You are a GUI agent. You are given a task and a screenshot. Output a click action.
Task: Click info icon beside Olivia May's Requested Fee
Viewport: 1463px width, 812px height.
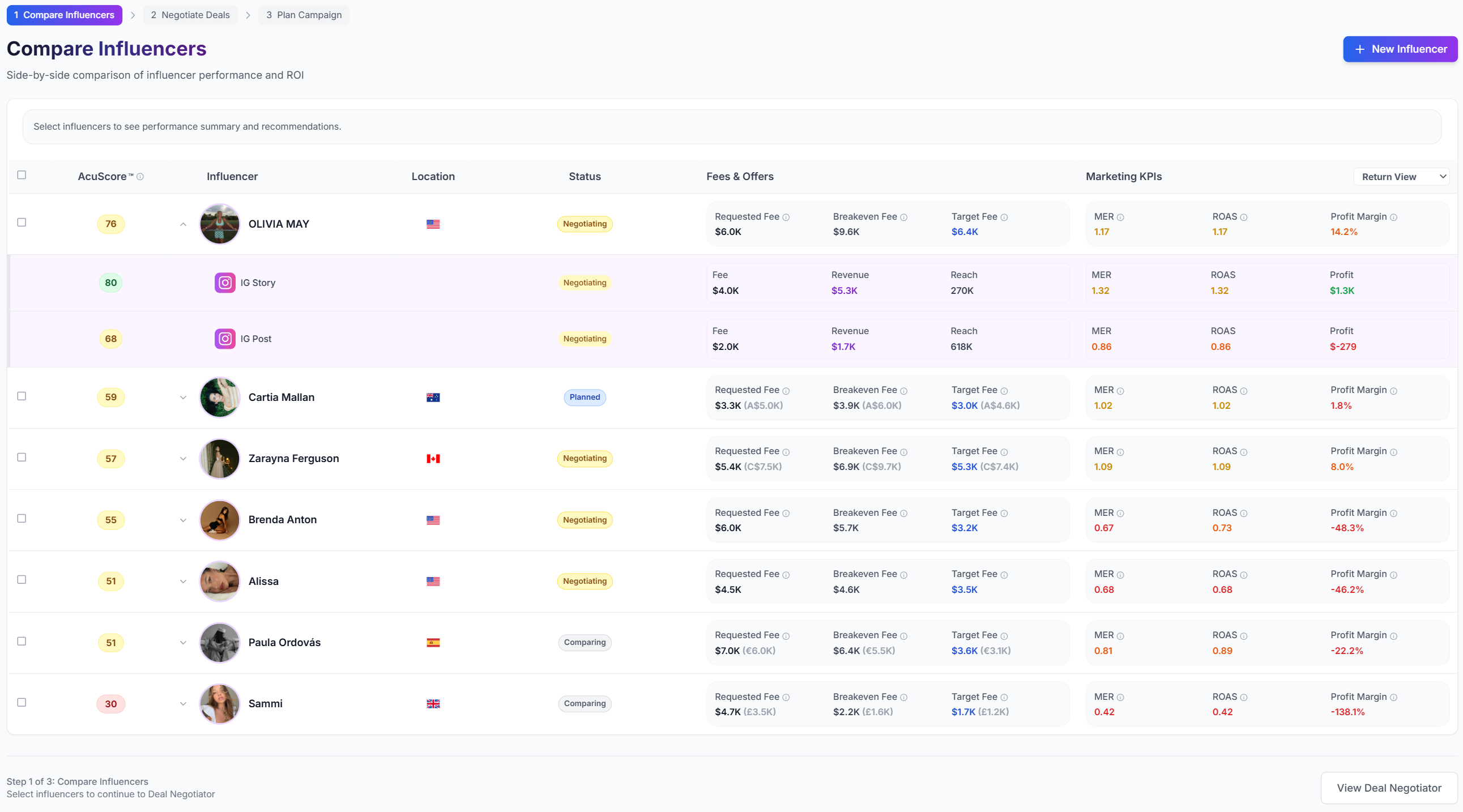pos(786,217)
